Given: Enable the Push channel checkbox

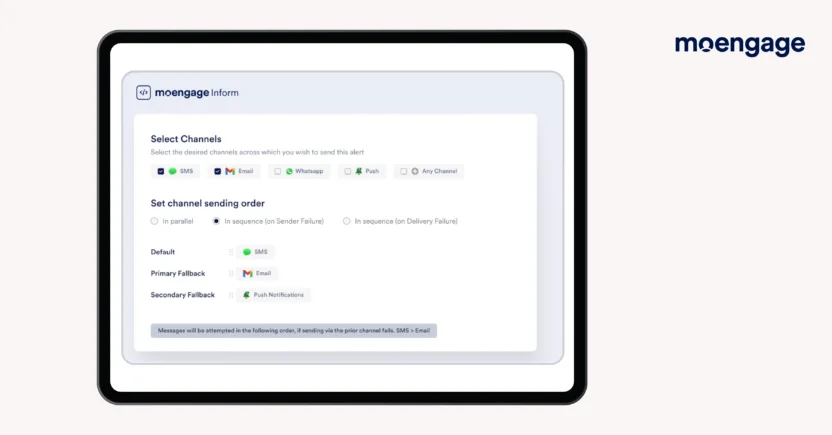Looking at the screenshot, I should pyautogui.click(x=348, y=171).
